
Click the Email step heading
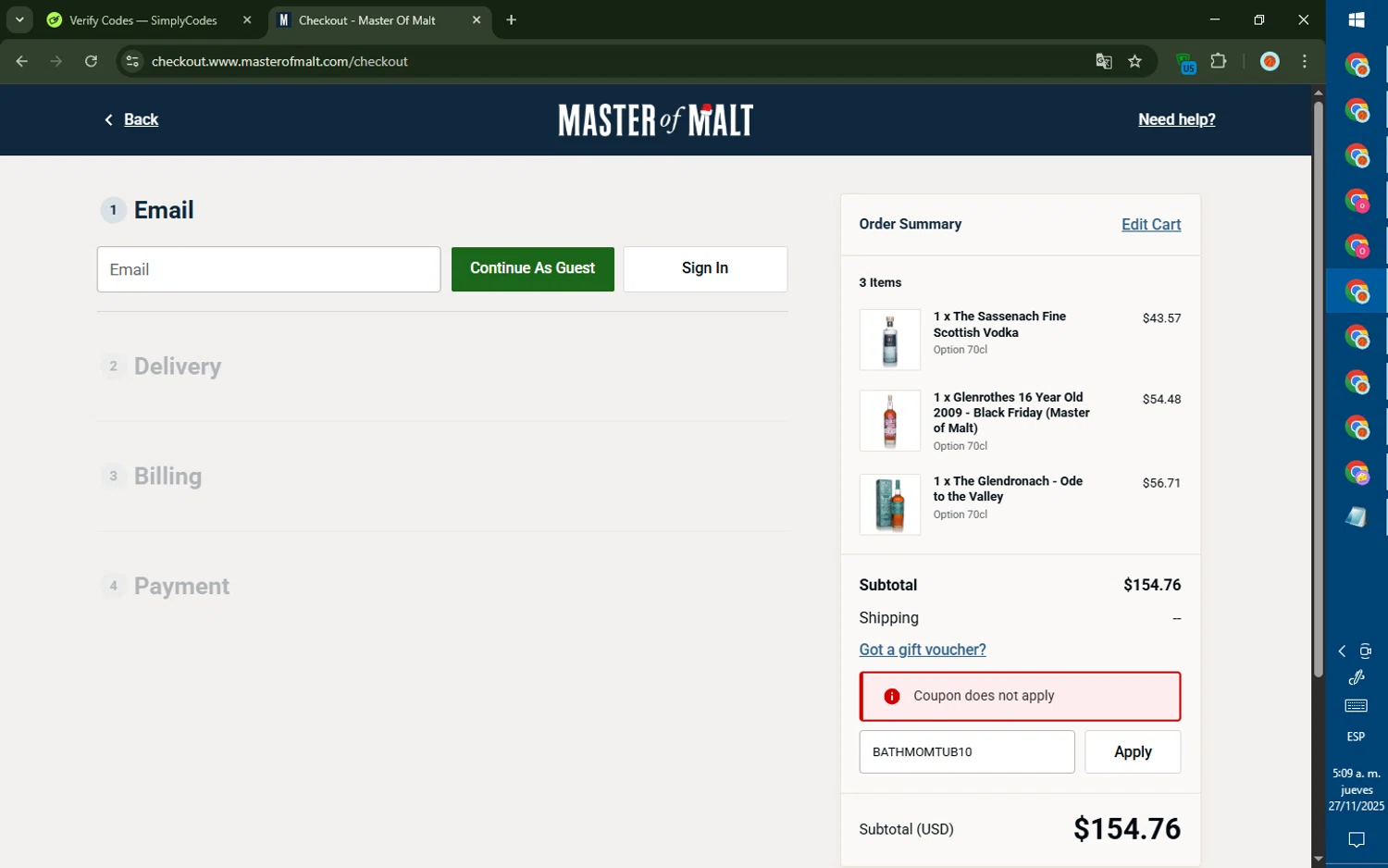(x=164, y=210)
